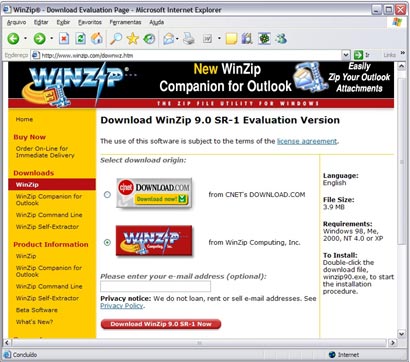410x362 pixels.
Task: Open the license agreement link
Action: 307,141
